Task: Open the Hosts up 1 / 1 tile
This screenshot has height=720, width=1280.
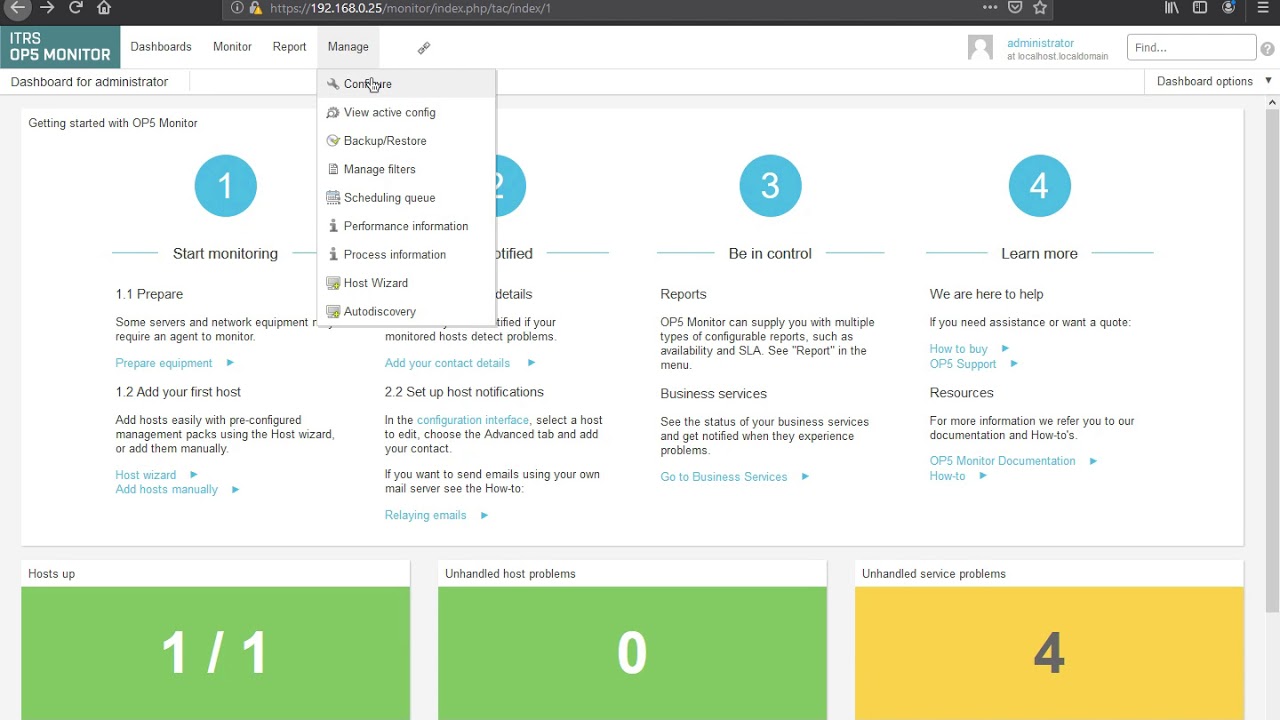Action: coord(215,653)
